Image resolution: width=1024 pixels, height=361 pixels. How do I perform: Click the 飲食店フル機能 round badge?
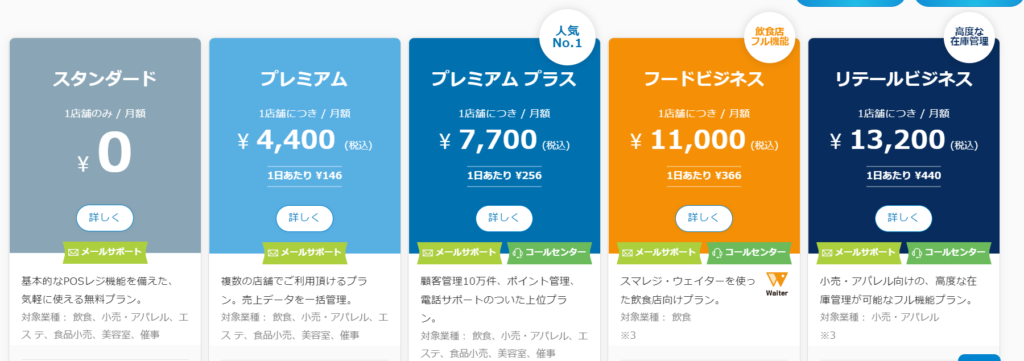click(x=772, y=37)
